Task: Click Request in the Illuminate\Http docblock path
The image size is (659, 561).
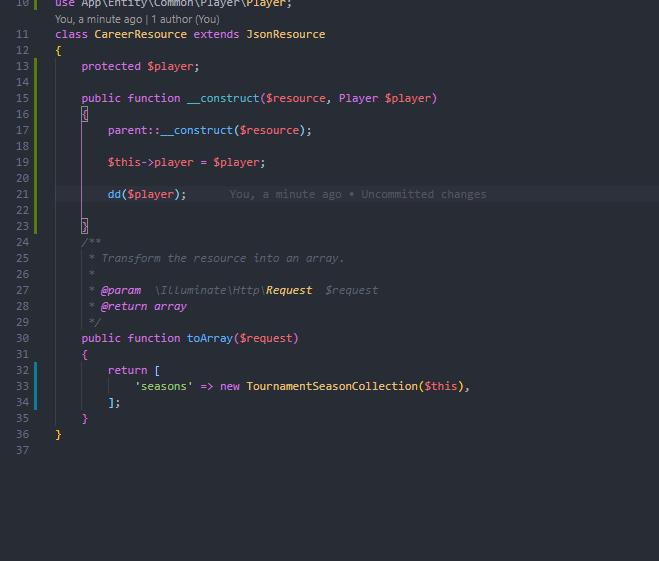Action: [x=289, y=290]
